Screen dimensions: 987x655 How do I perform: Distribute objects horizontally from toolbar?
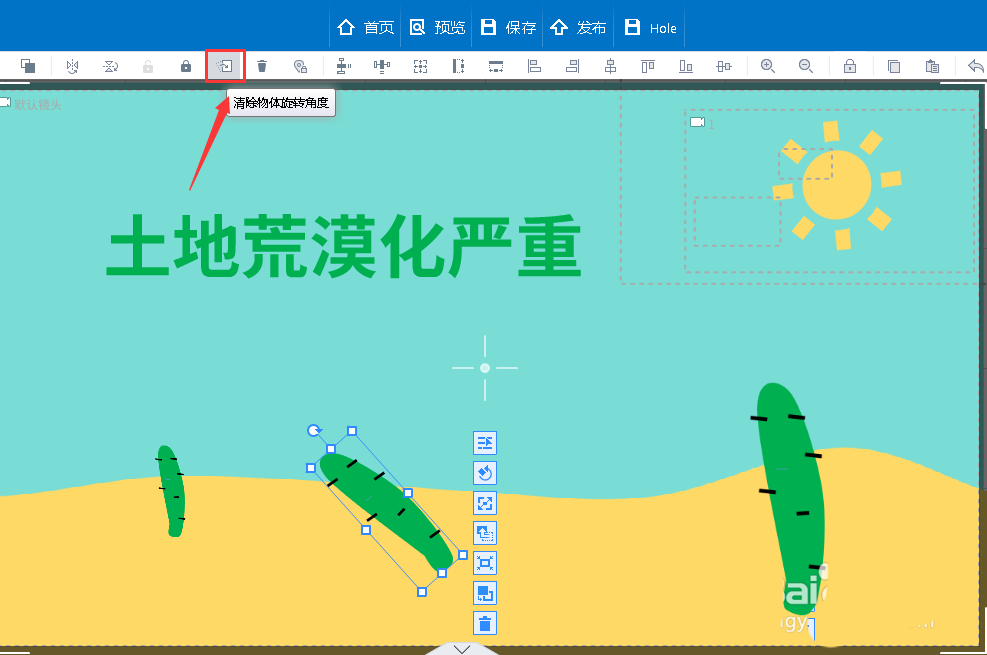[x=381, y=66]
